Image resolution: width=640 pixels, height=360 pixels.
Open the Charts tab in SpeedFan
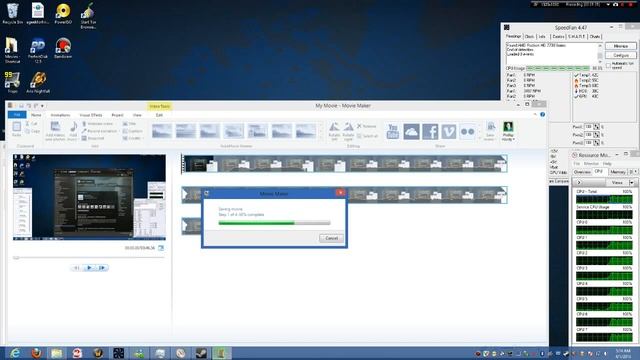tap(595, 37)
